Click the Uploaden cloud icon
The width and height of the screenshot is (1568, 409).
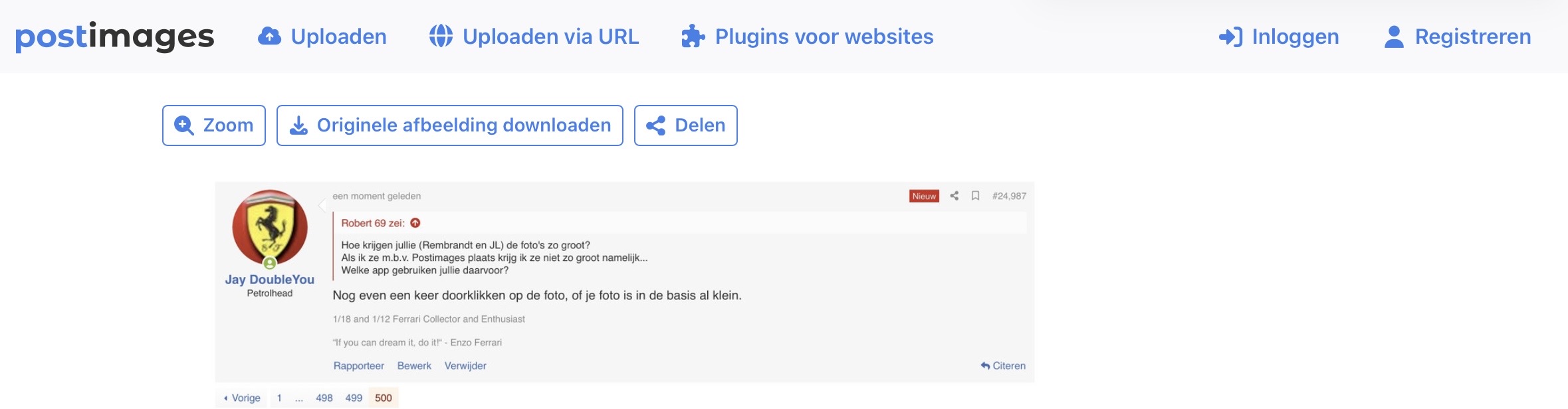click(x=269, y=36)
